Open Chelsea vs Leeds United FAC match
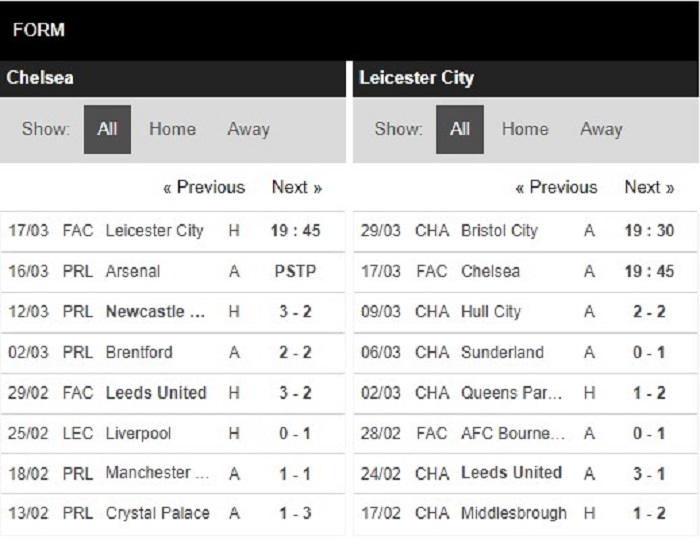 coord(172,393)
